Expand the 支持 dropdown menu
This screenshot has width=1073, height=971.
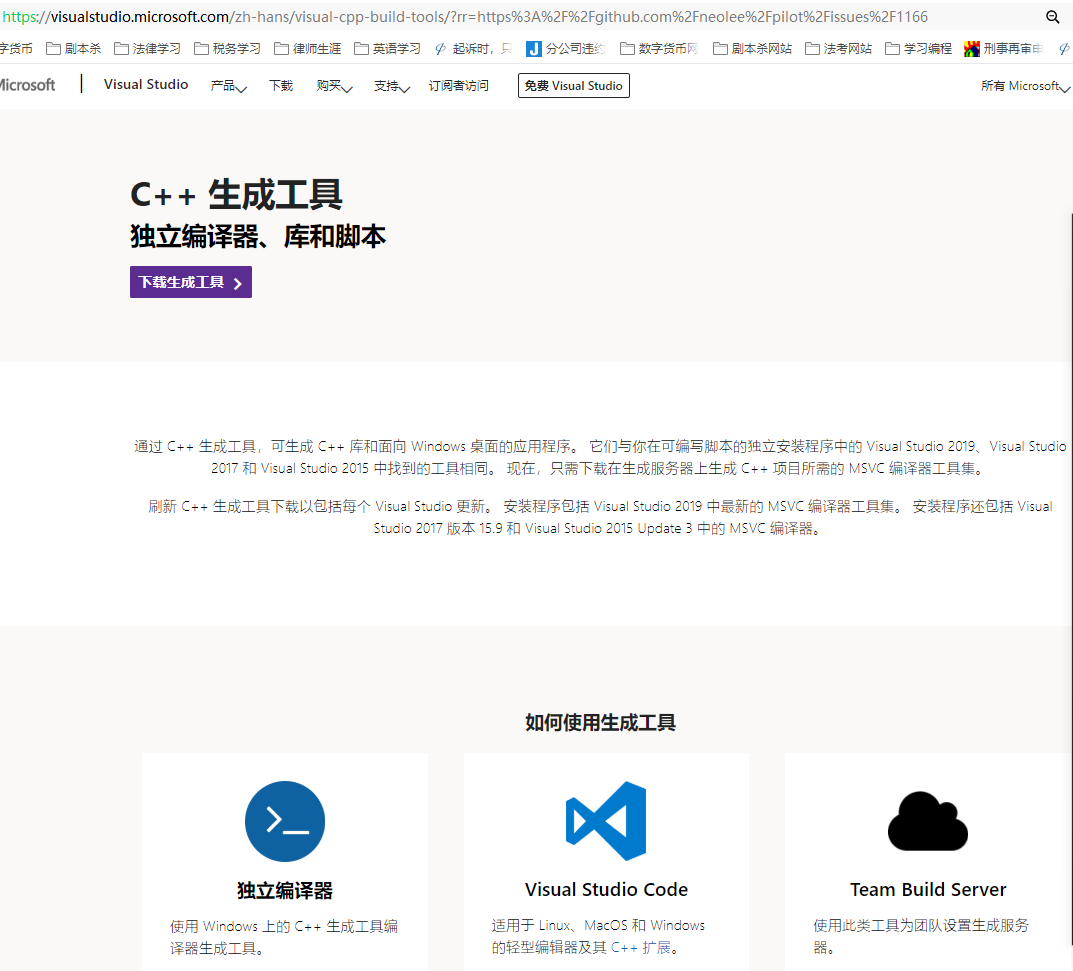coord(392,86)
